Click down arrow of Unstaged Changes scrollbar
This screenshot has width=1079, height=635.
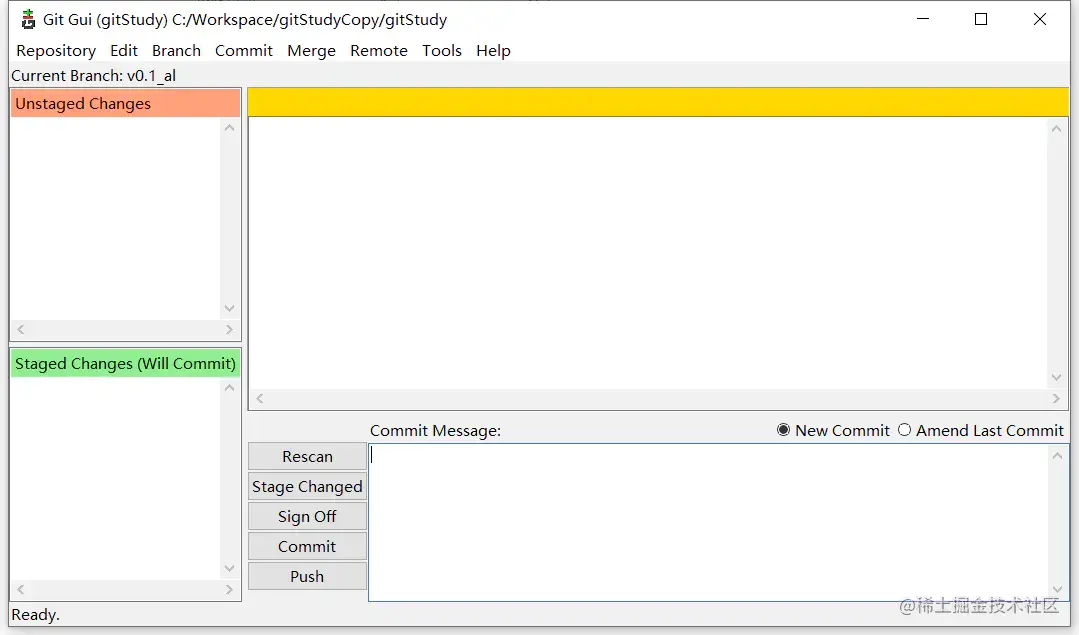(x=230, y=308)
